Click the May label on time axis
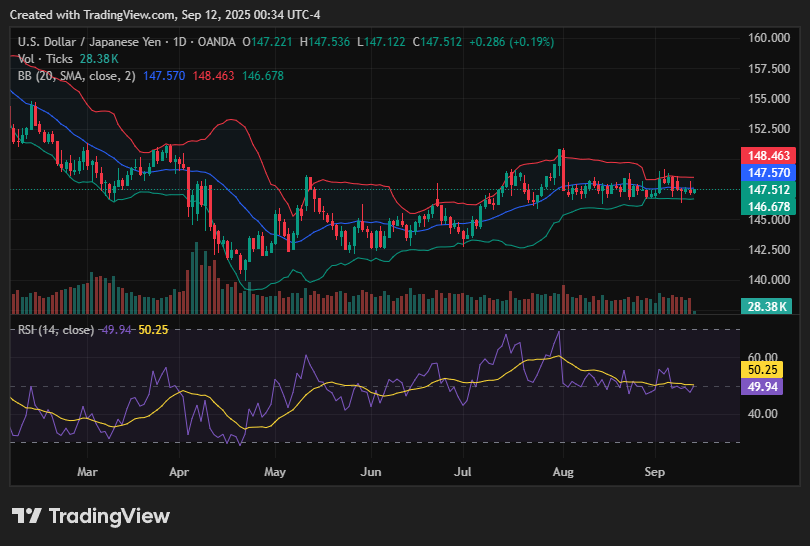810x546 pixels. [x=275, y=472]
